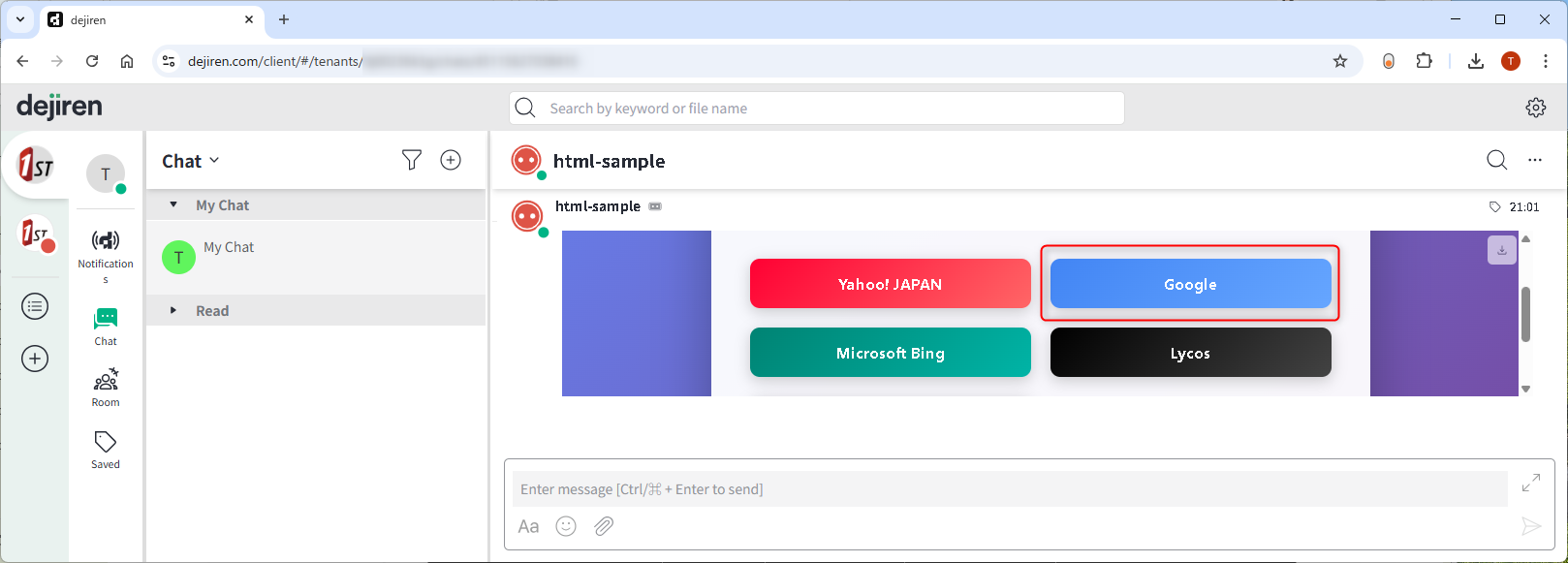Open the Chrome profile T avatar
Image resolution: width=1568 pixels, height=563 pixels.
[1511, 61]
